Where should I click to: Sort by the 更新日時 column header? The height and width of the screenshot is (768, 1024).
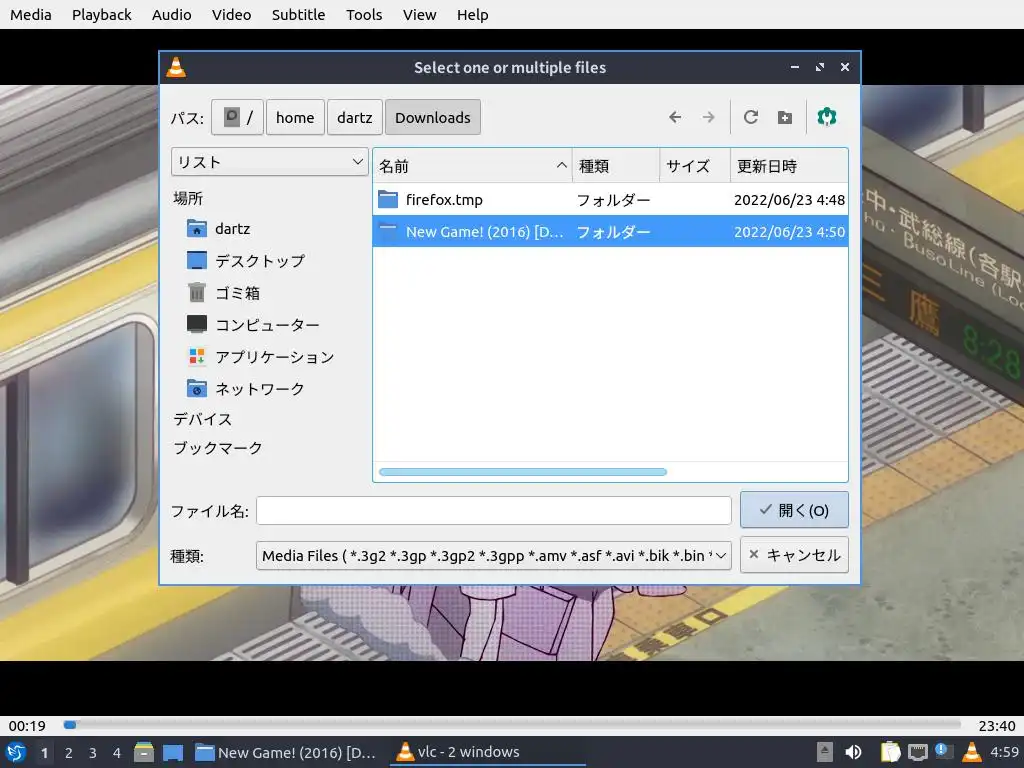tap(789, 166)
